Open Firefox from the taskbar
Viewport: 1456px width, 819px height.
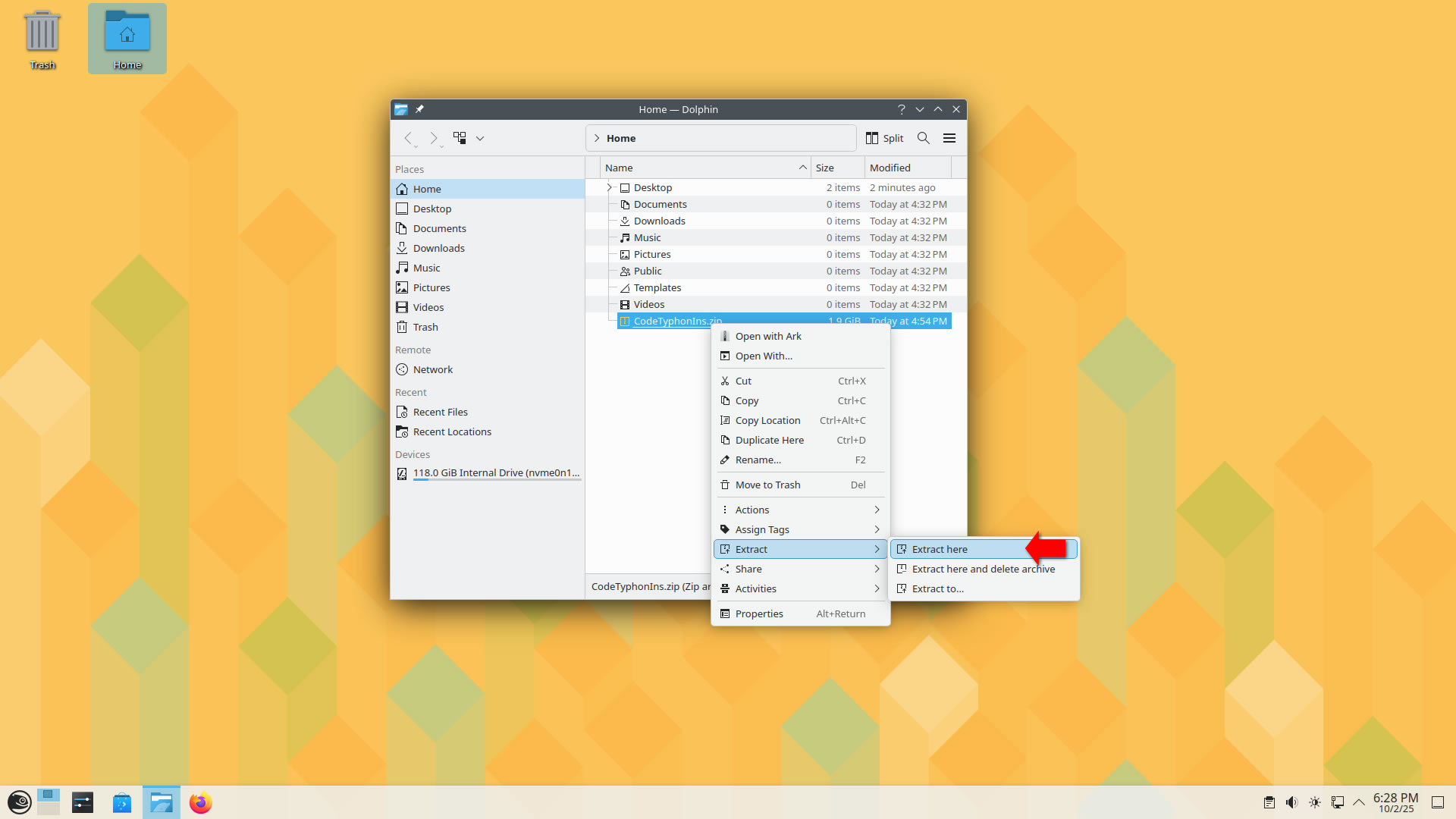pyautogui.click(x=200, y=802)
